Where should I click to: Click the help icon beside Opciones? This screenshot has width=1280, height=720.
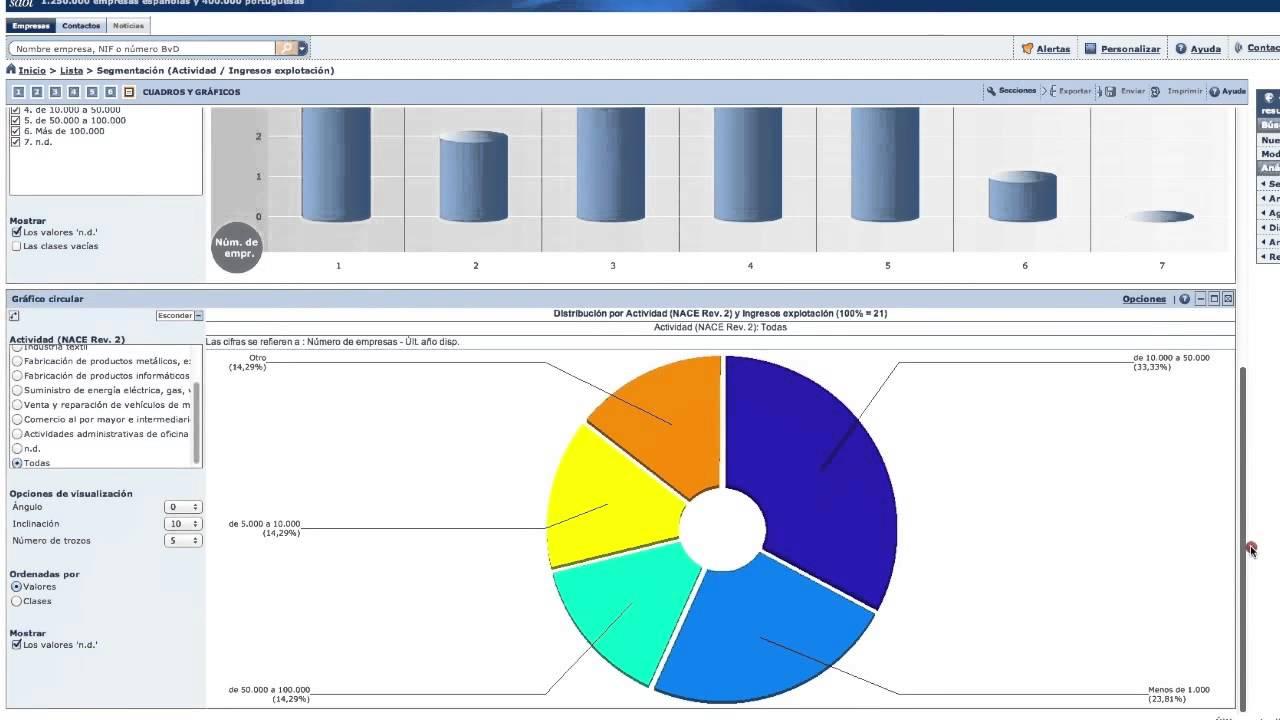(1184, 299)
